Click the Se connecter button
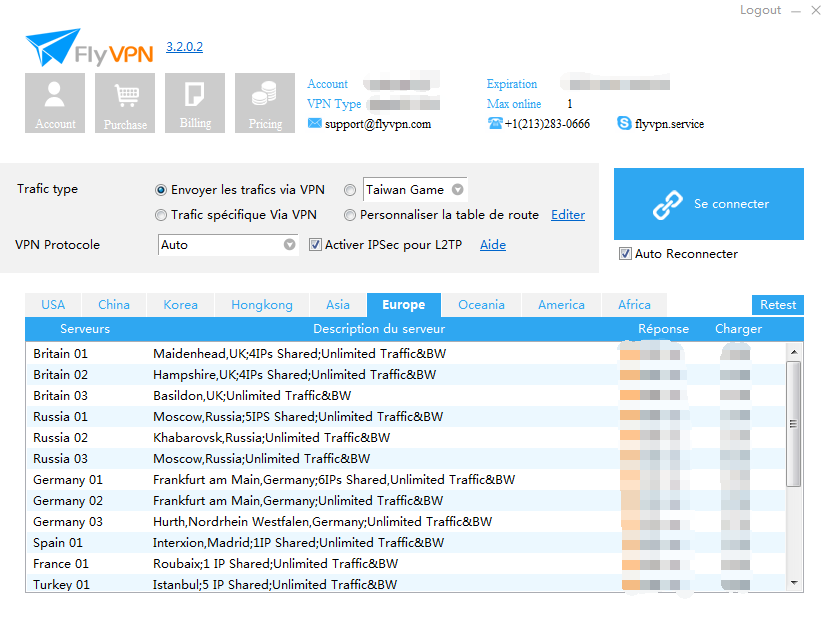The height and width of the screenshot is (623, 829). pyautogui.click(x=708, y=204)
